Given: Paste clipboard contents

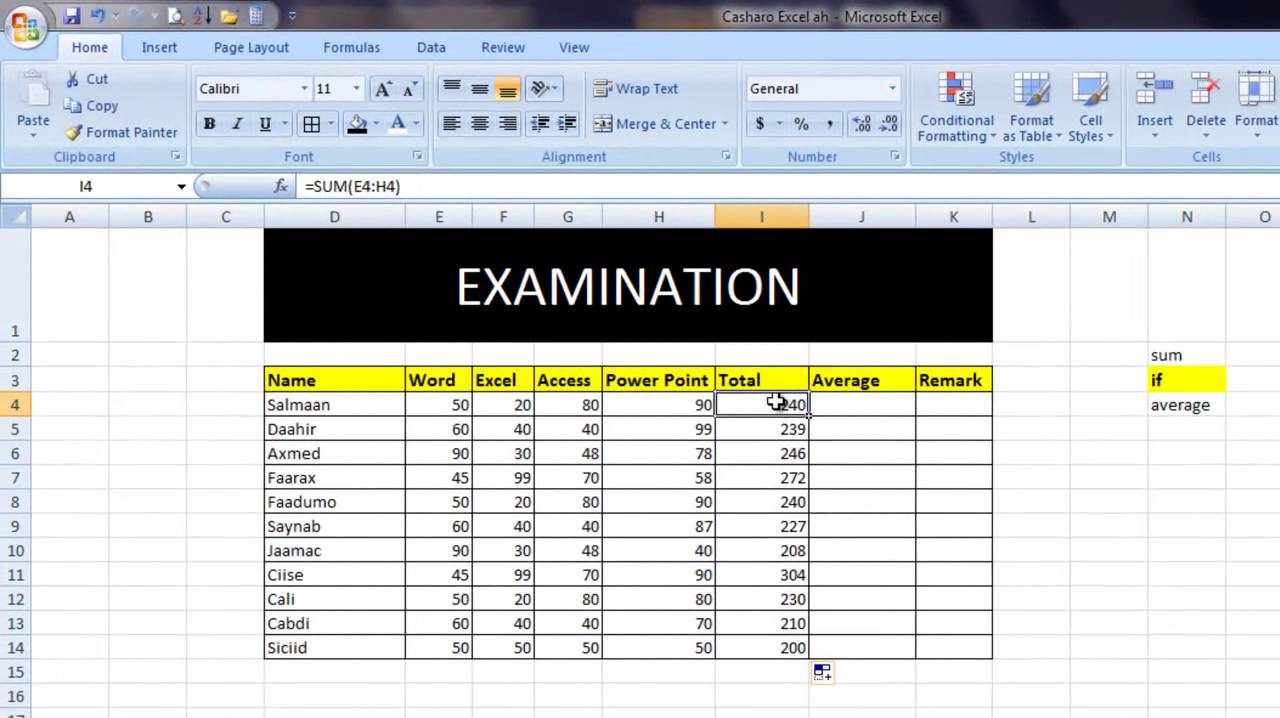Looking at the screenshot, I should coord(33,103).
